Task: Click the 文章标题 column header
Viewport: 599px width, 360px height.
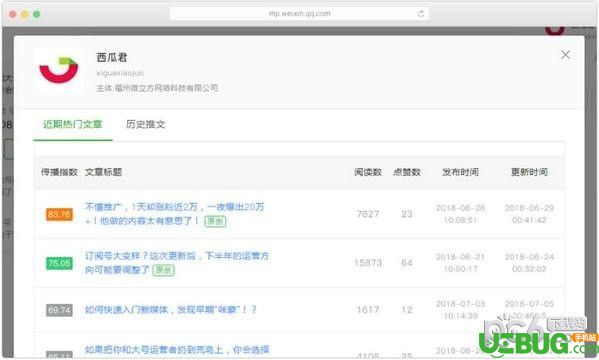Action: point(103,172)
